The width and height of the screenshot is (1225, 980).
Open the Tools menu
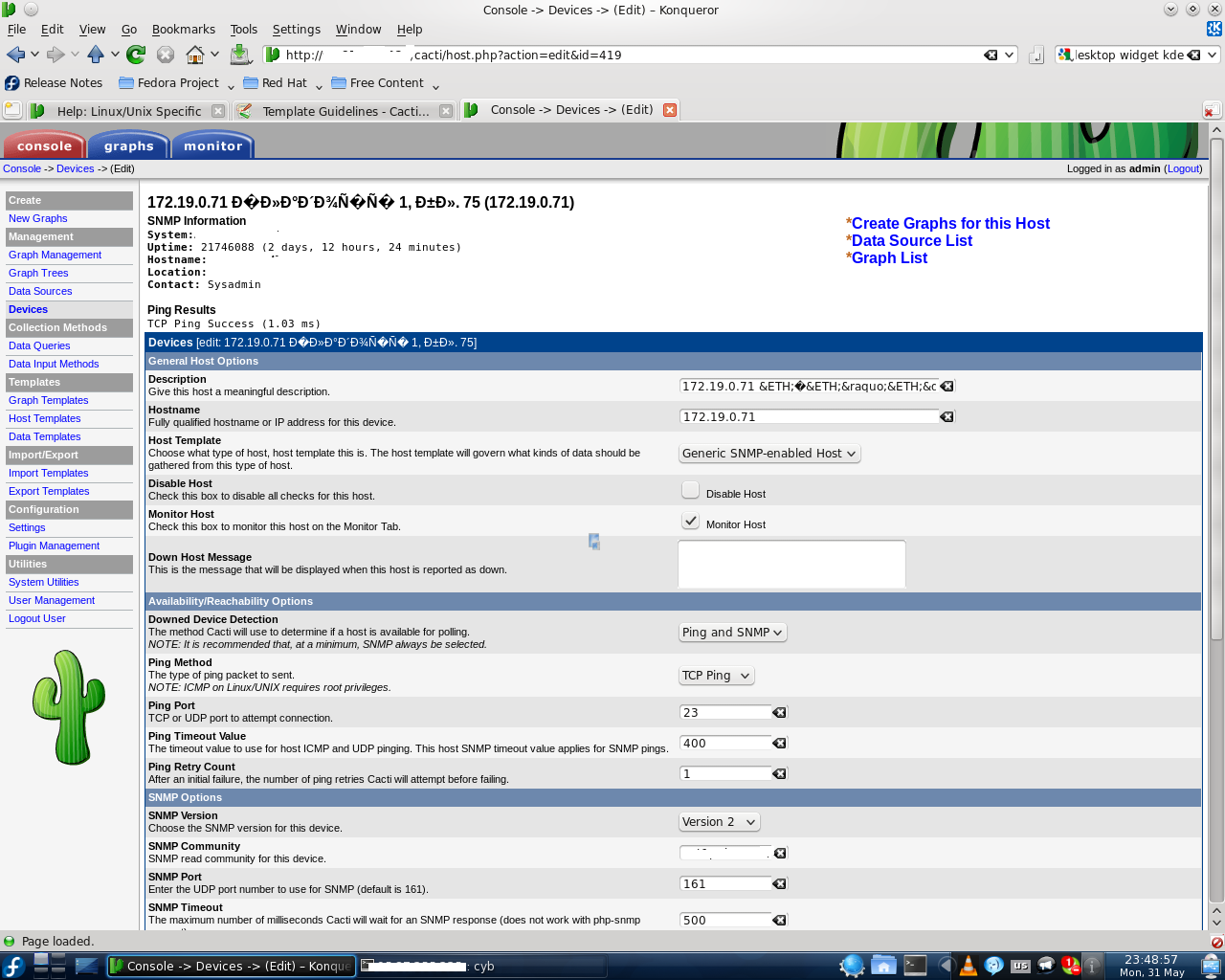244,30
